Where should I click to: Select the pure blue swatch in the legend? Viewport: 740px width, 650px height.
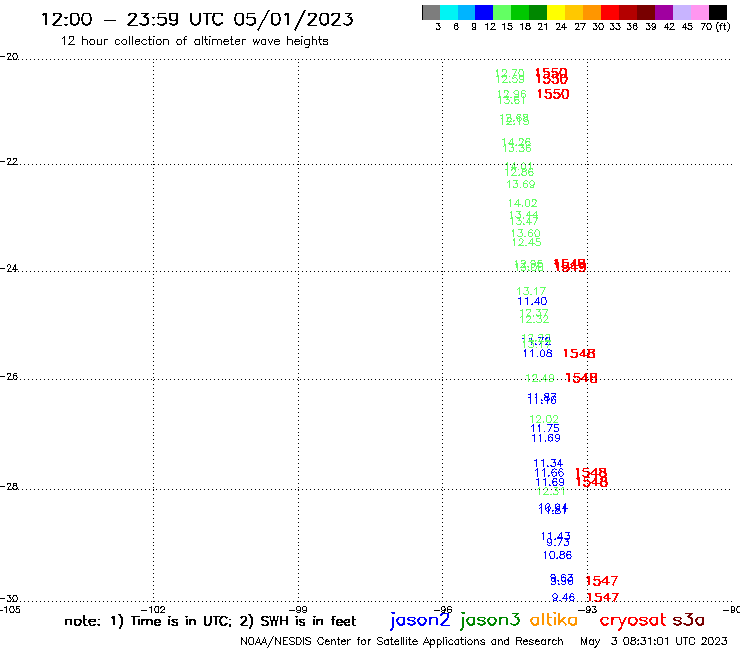pos(484,12)
